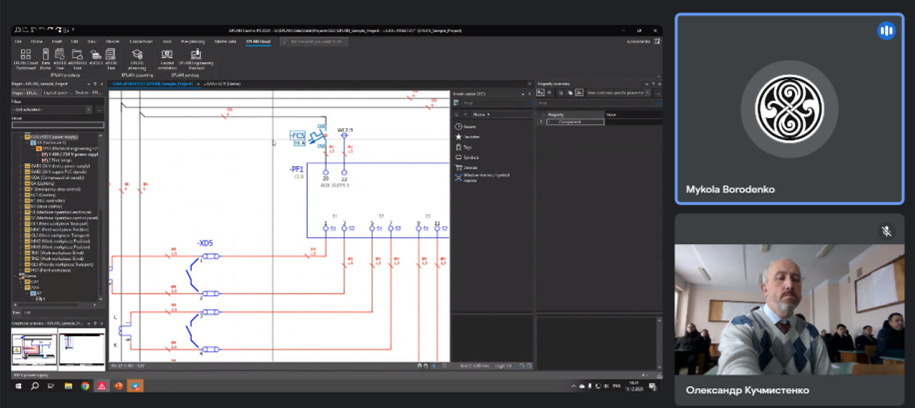Open Windows taskbar search
The width and height of the screenshot is (915, 408).
click(34, 386)
